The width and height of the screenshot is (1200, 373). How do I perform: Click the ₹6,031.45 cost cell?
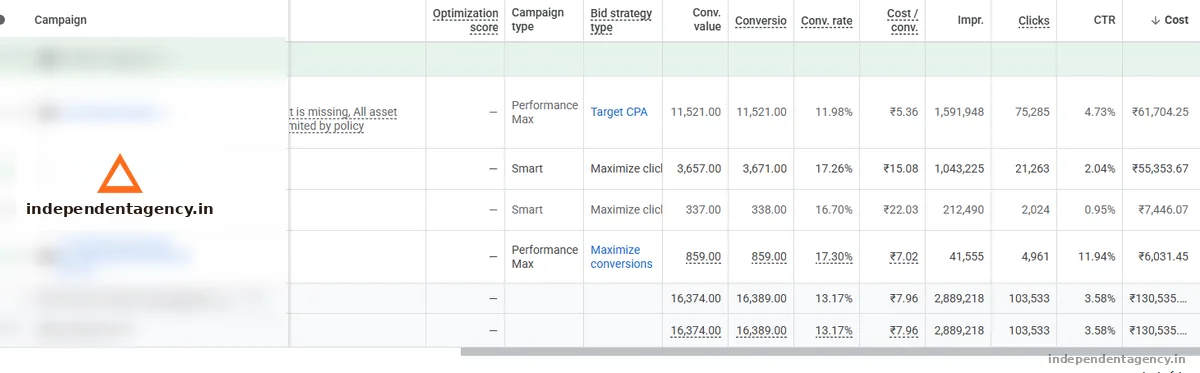(x=1163, y=257)
